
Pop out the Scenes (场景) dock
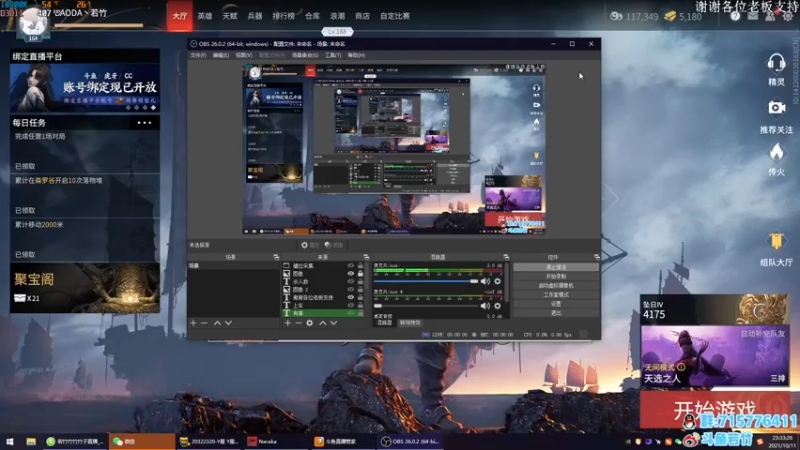coord(276,257)
